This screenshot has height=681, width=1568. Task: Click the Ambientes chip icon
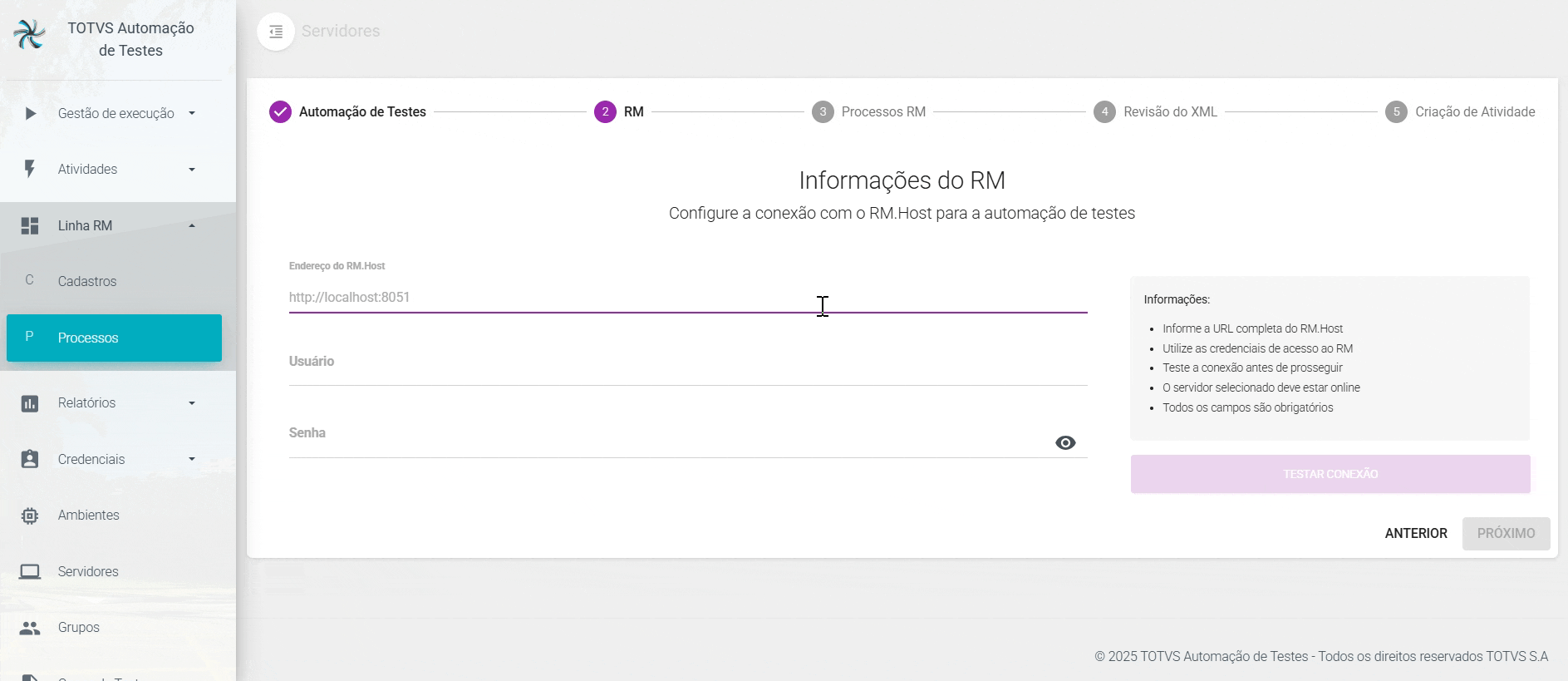(30, 516)
